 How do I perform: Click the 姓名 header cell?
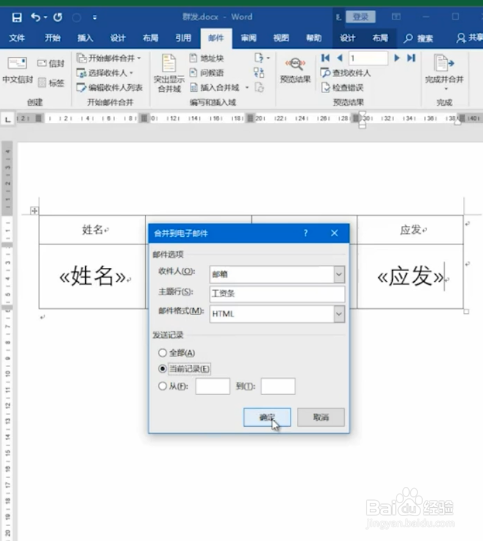(92, 229)
